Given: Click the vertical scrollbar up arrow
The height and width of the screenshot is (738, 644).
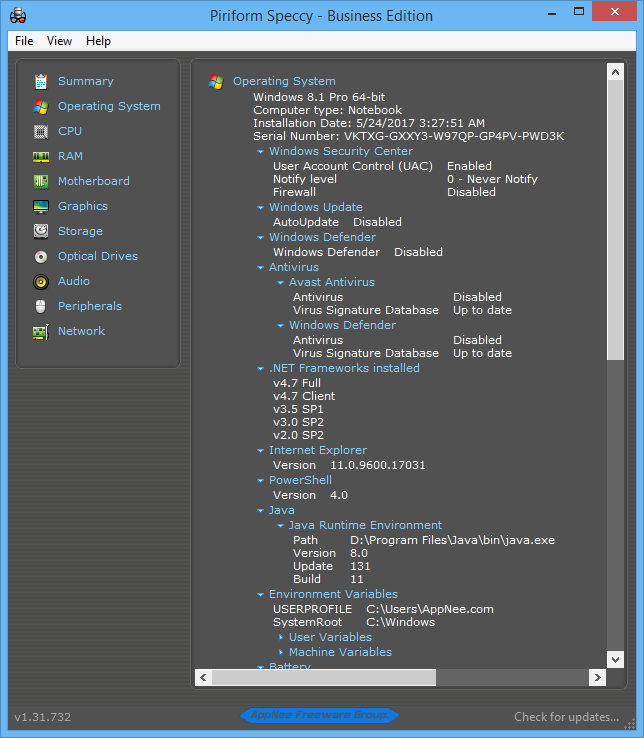Looking at the screenshot, I should (615, 72).
